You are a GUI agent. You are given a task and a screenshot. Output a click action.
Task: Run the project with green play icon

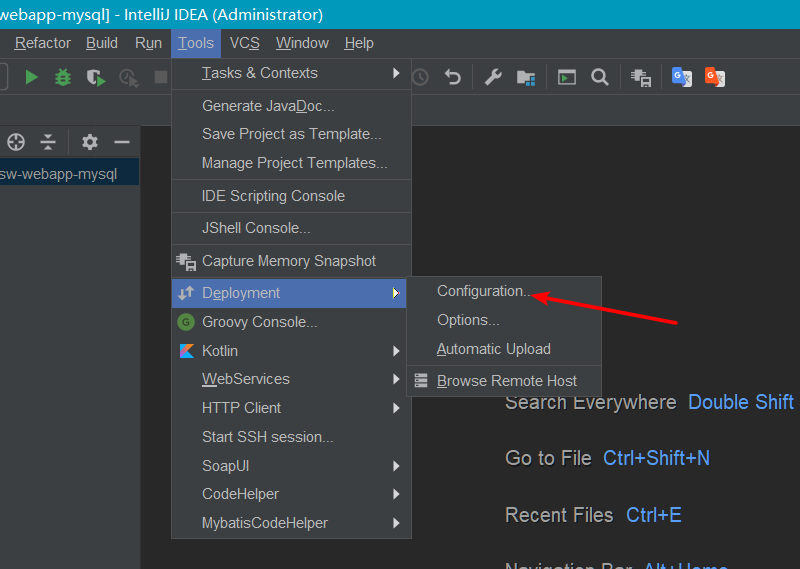(32, 78)
